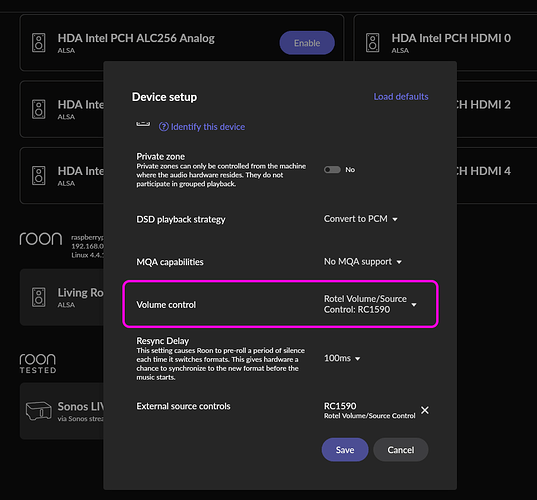Toggle the Private zone switch
The height and width of the screenshot is (500, 537).
(x=332, y=170)
